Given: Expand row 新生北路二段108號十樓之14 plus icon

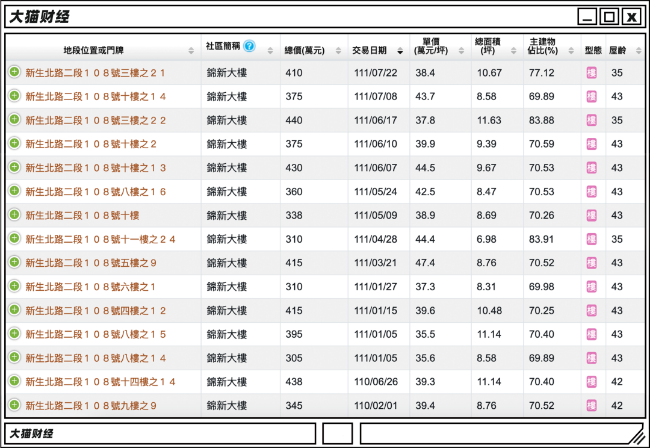Looking at the screenshot, I should tap(15, 96).
